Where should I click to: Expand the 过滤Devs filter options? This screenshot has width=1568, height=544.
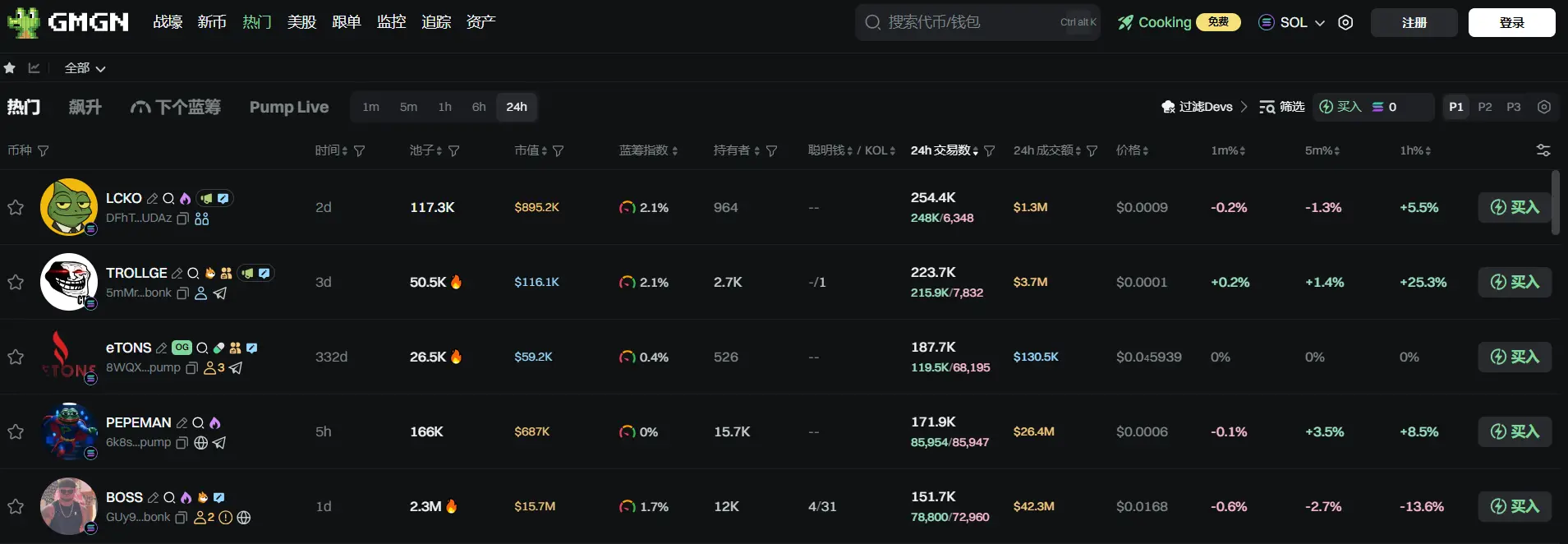[x=1205, y=107]
